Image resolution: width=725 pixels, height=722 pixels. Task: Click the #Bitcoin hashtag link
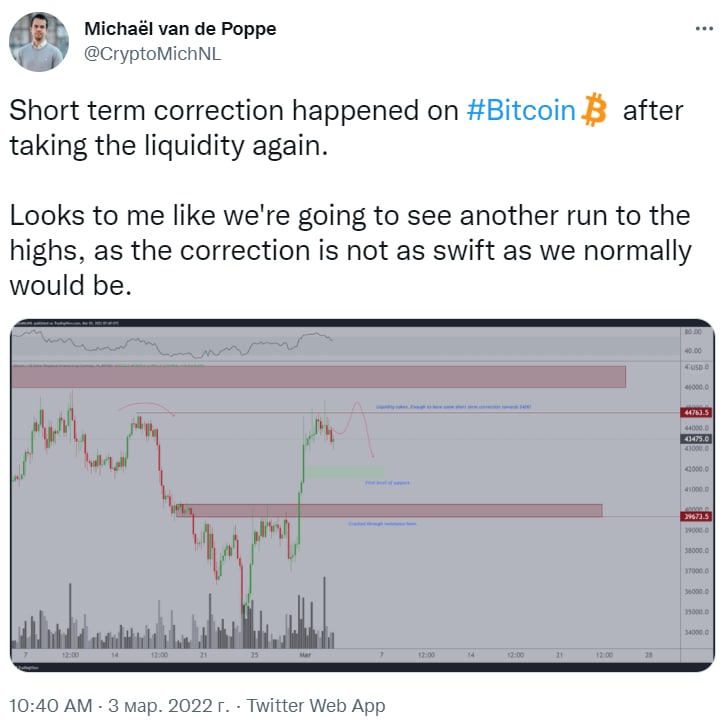coord(521,110)
